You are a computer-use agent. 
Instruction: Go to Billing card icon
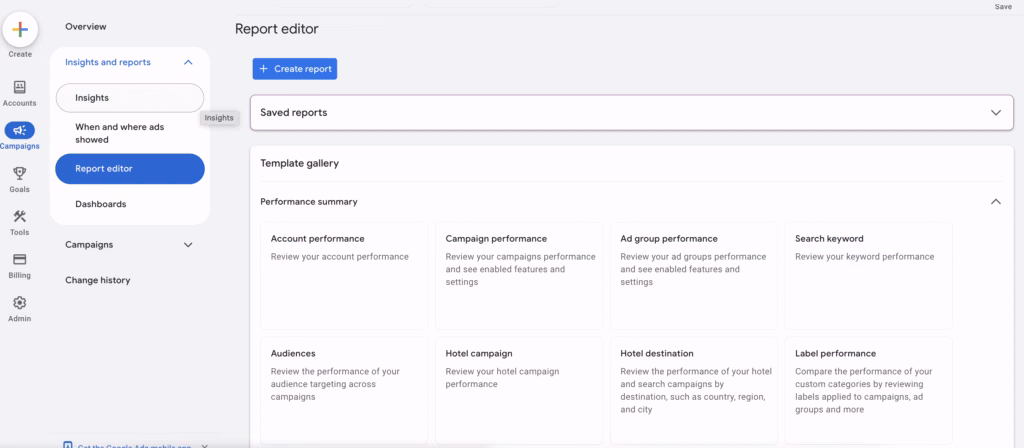tap(20, 260)
